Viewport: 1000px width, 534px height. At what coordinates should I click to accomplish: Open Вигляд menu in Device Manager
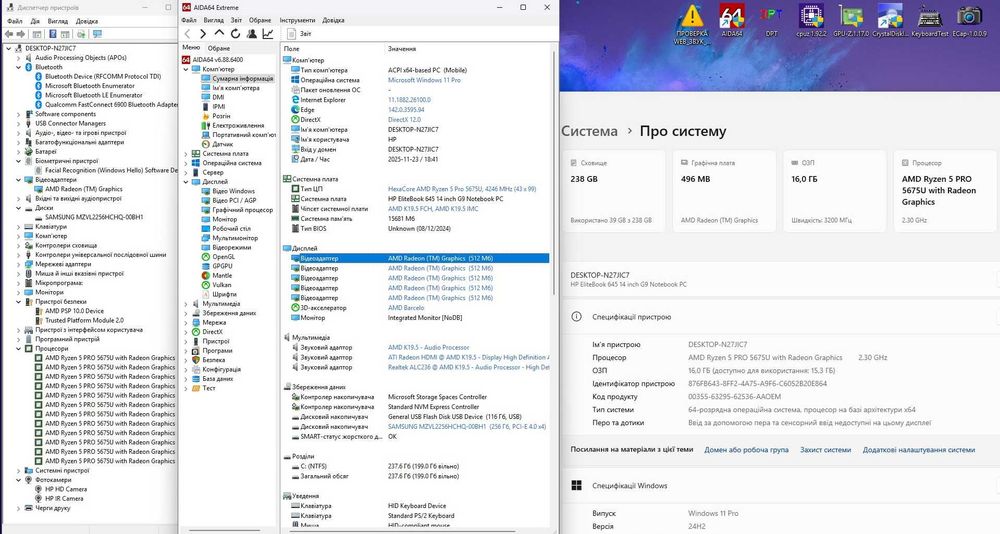coord(58,21)
